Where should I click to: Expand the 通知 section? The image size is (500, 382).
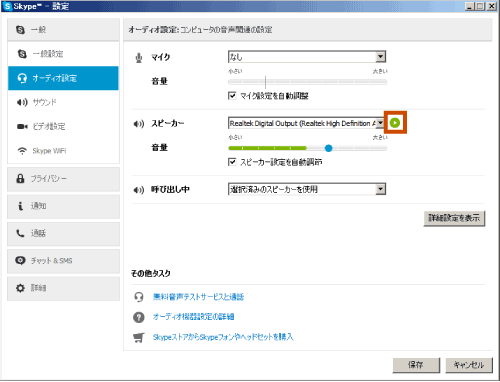63,206
